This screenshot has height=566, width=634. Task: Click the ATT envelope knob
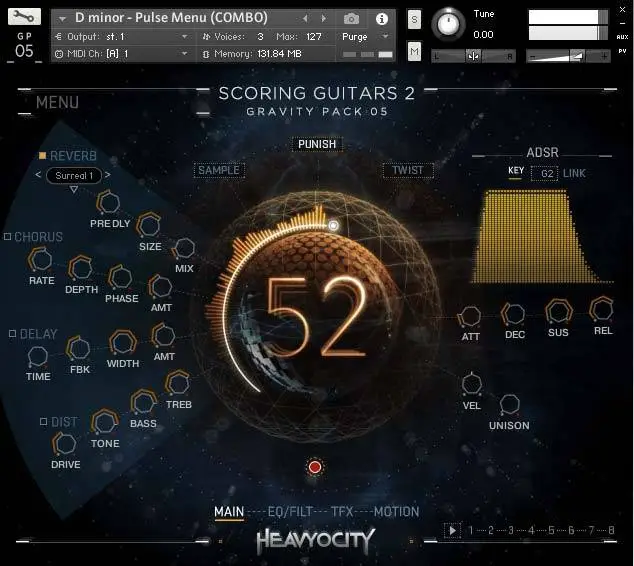tap(470, 316)
